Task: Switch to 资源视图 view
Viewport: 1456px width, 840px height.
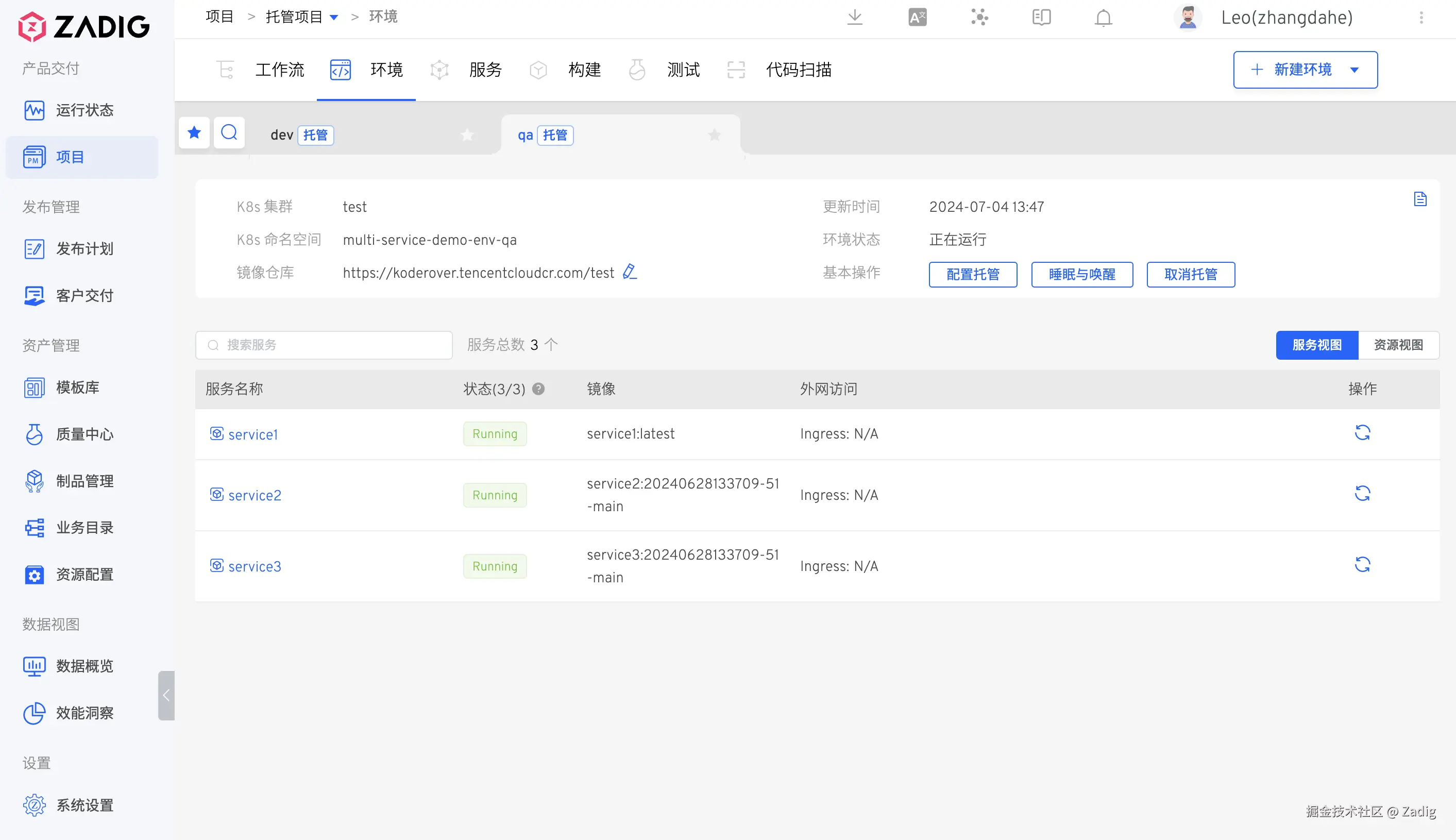Action: click(x=1398, y=345)
